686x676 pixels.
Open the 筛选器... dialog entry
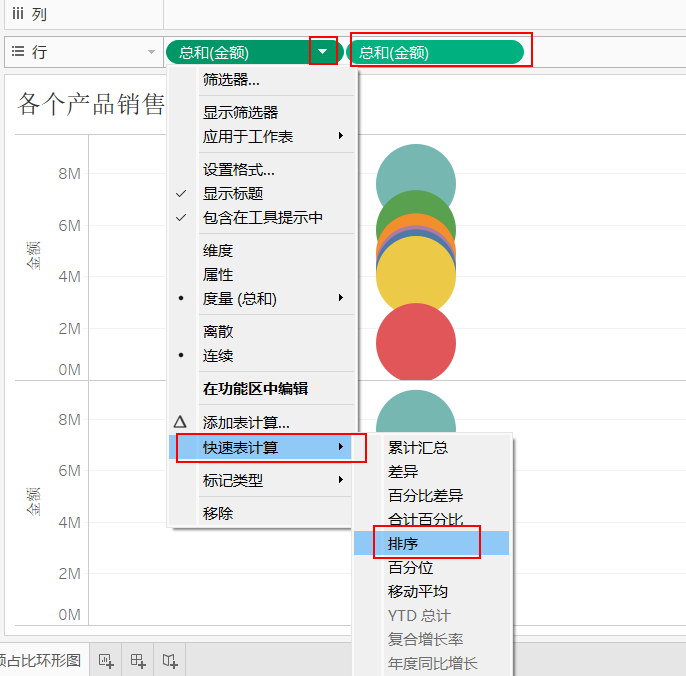231,80
